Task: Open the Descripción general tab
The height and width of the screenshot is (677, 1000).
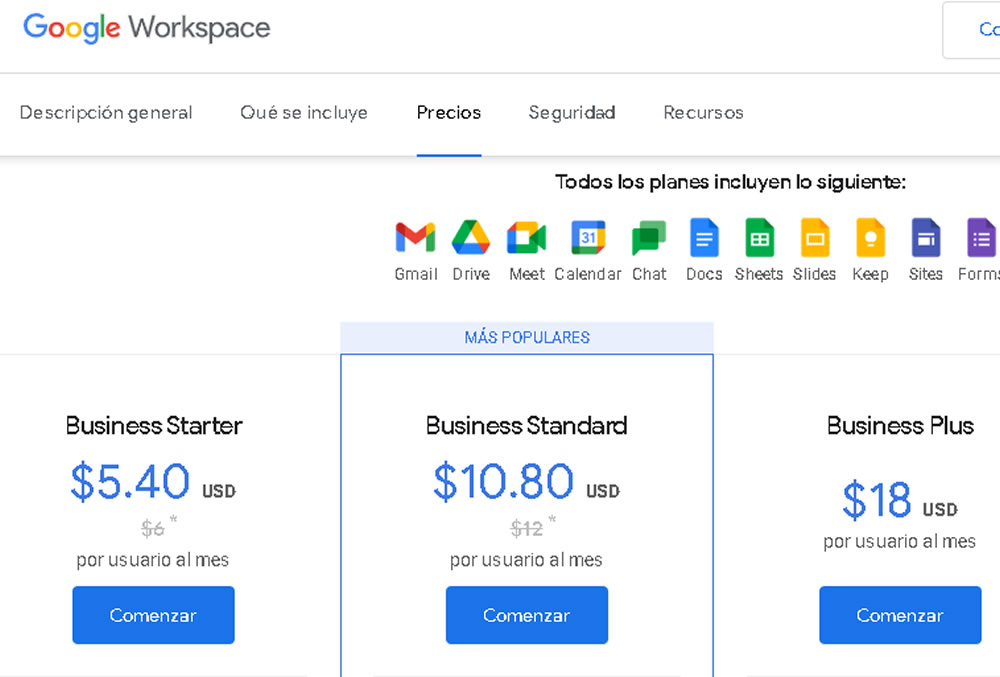Action: tap(106, 113)
